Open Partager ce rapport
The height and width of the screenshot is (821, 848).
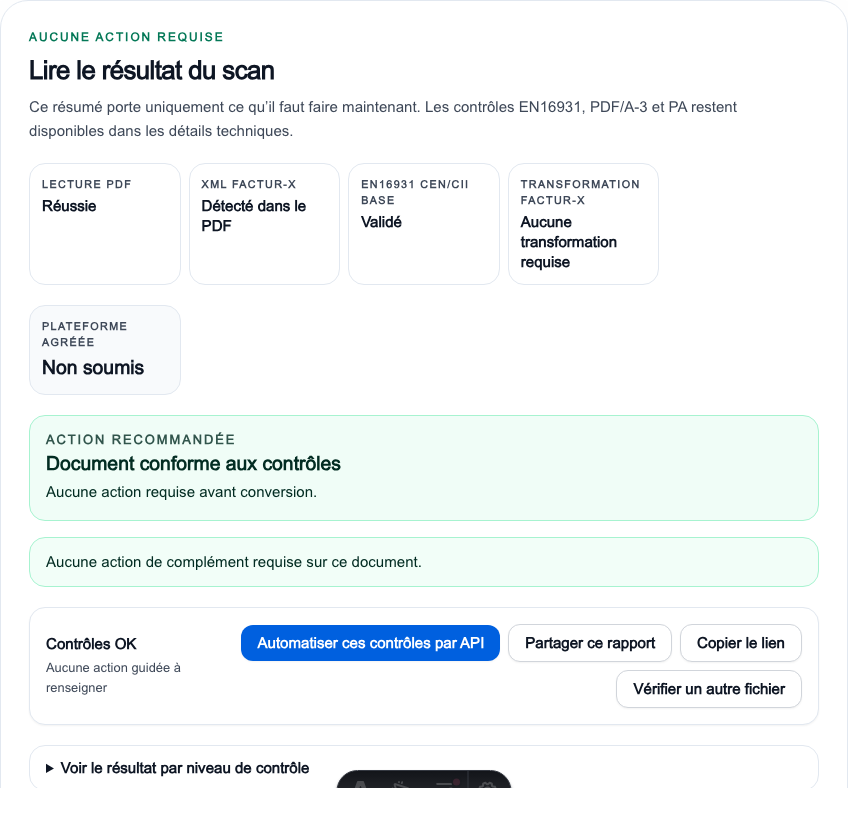coord(590,643)
